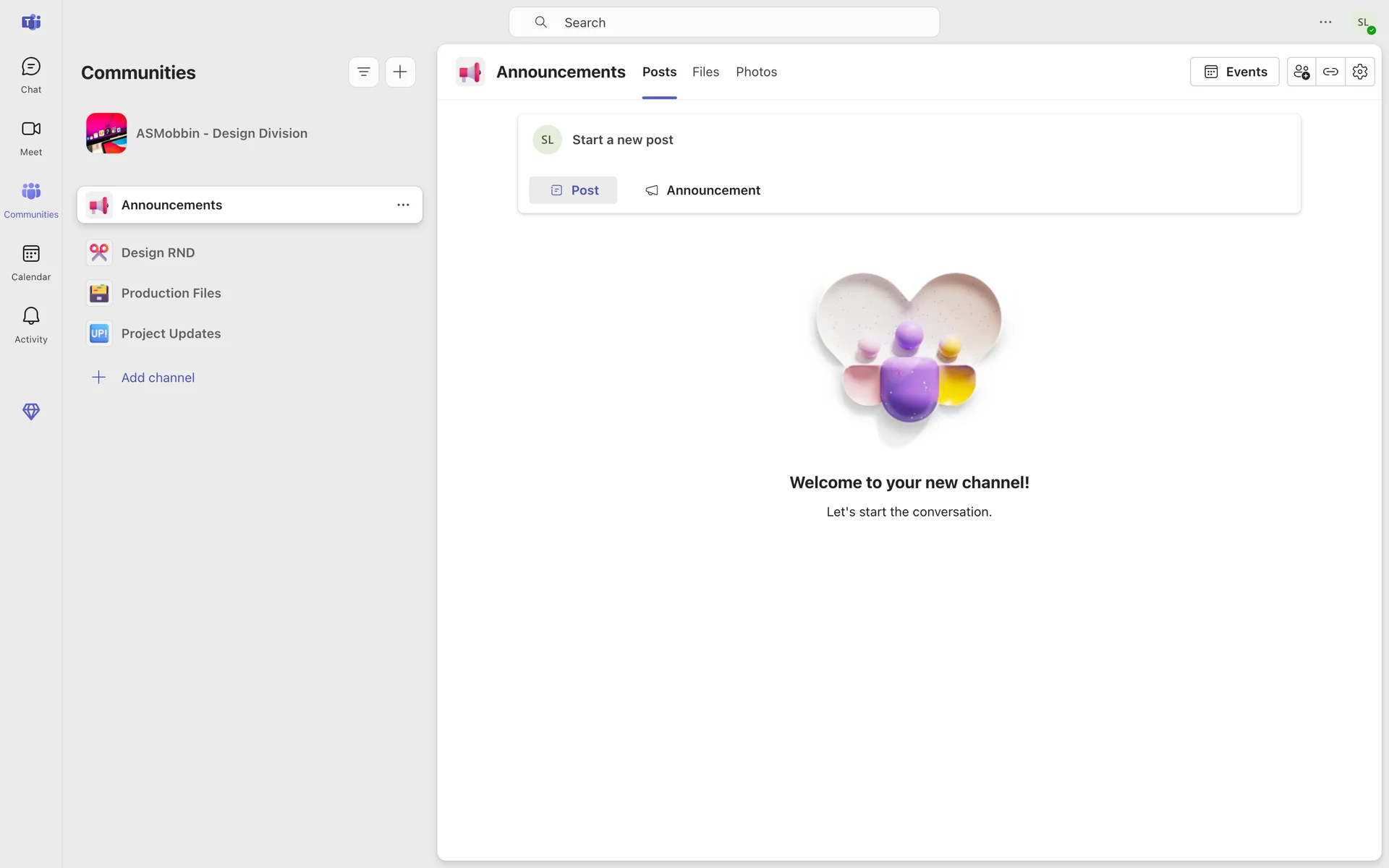Viewport: 1389px width, 868px height.
Task: Switch post type to Announcement
Action: click(x=702, y=190)
